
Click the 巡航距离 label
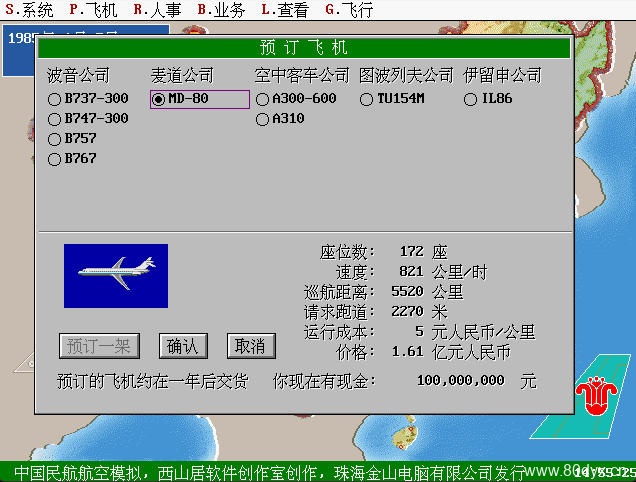coord(339,292)
